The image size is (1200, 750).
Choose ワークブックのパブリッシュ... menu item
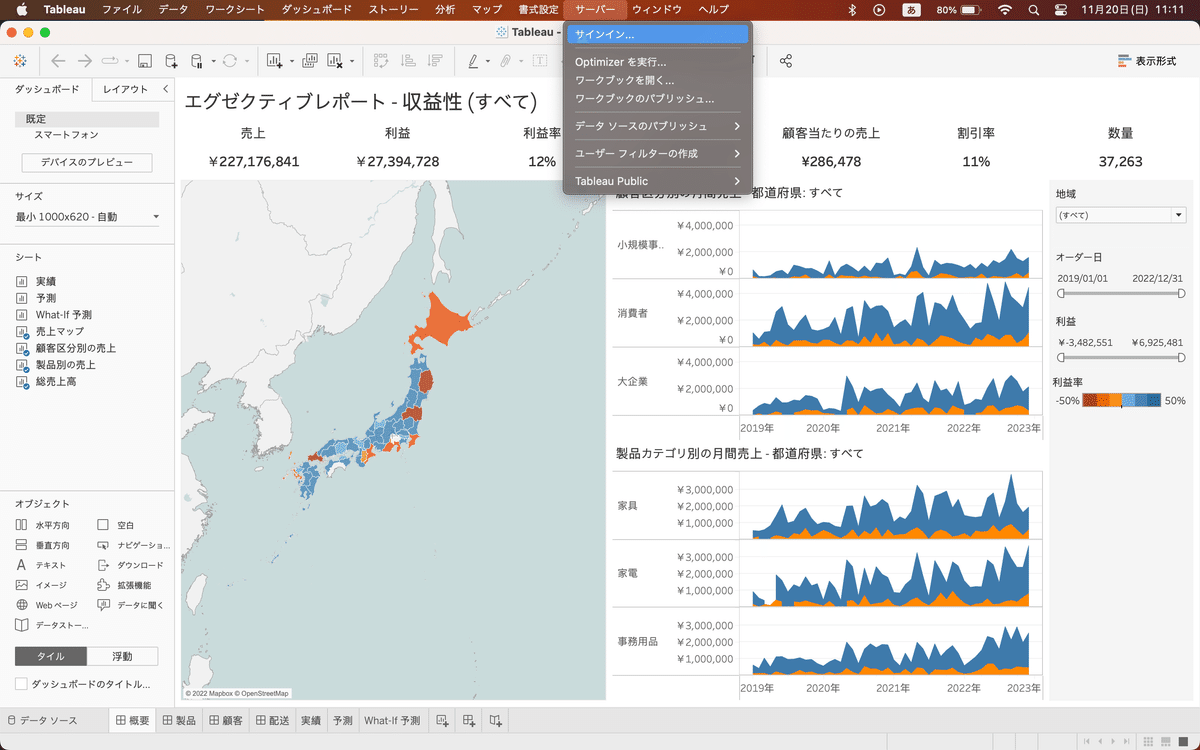[x=657, y=99]
